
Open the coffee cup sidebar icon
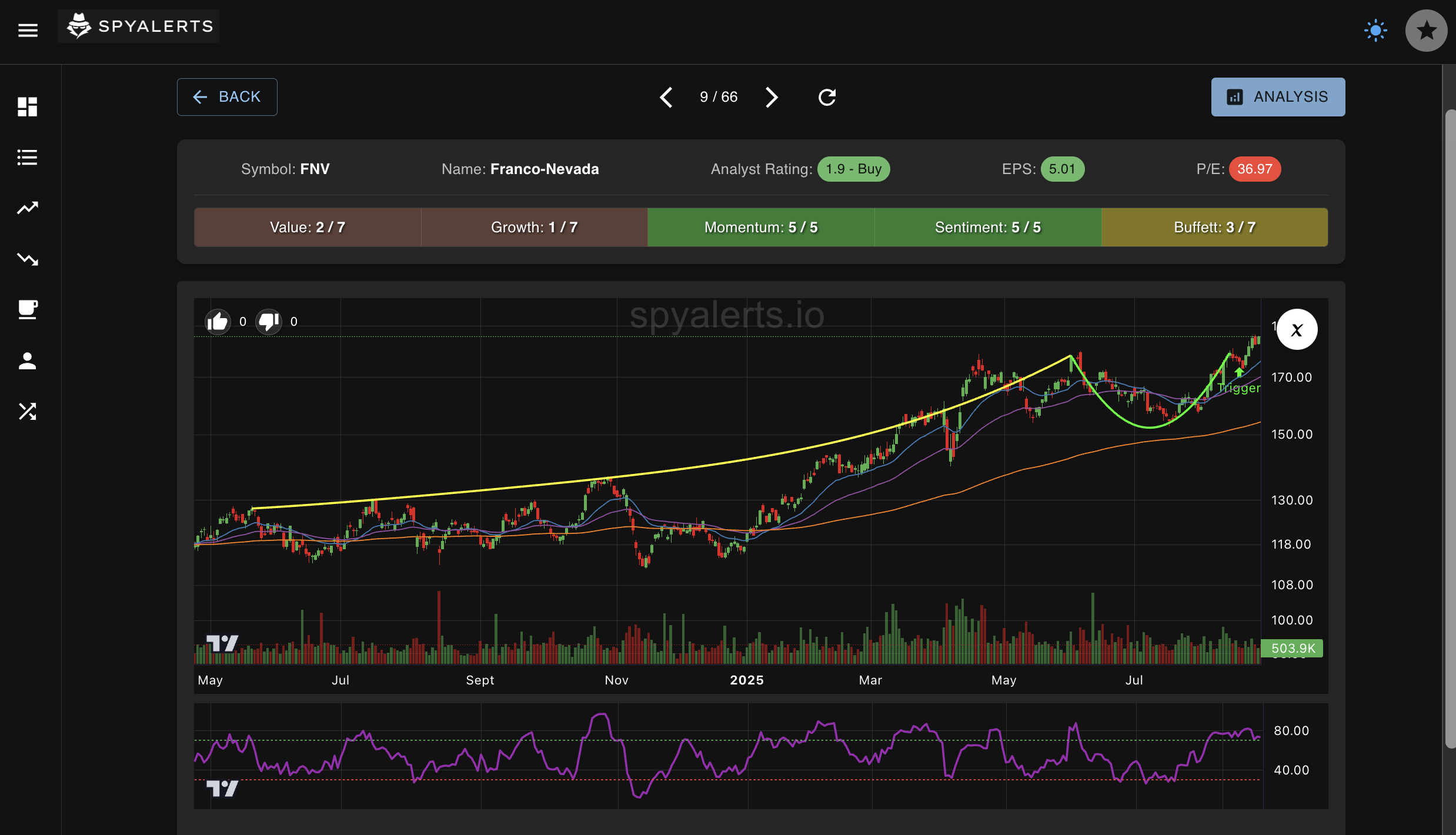tap(27, 310)
